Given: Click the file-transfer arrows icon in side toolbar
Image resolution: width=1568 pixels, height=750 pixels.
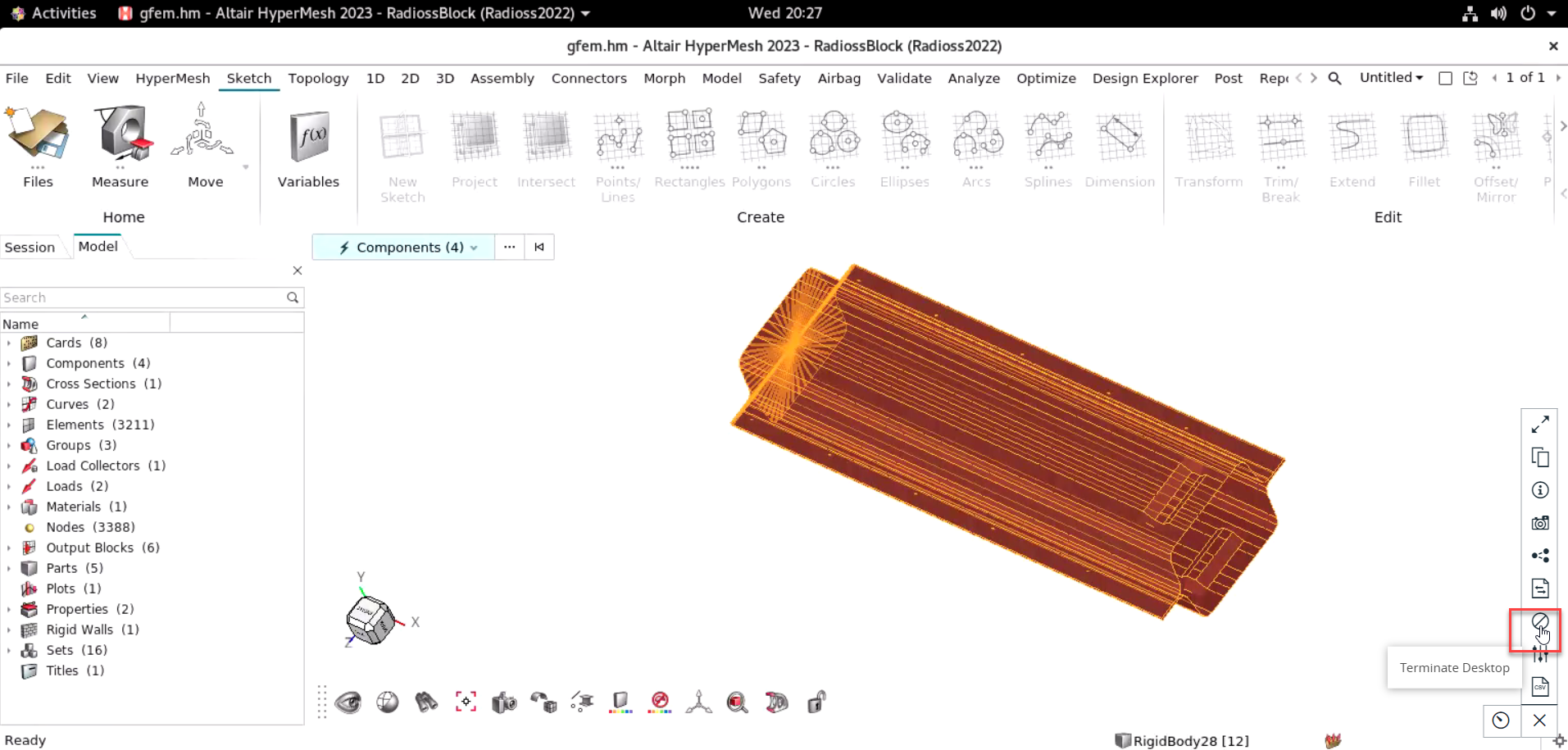Looking at the screenshot, I should tap(1540, 589).
